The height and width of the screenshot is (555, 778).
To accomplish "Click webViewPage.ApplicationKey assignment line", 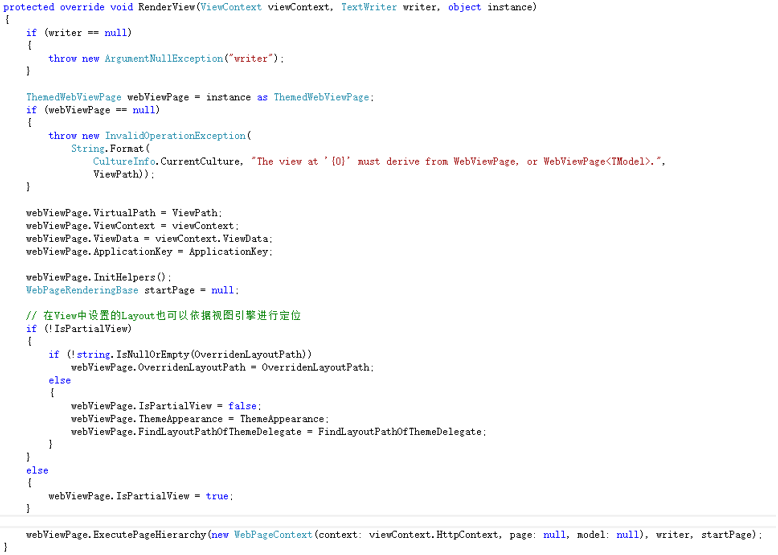I will click(149, 251).
